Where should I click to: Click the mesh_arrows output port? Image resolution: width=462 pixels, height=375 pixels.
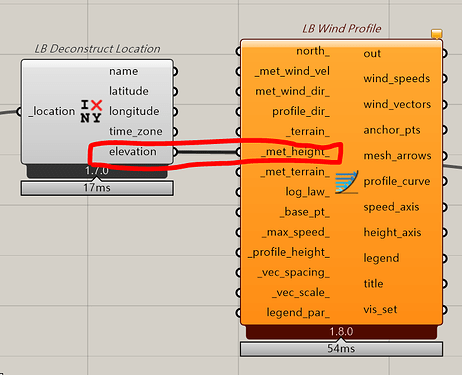pos(444,156)
